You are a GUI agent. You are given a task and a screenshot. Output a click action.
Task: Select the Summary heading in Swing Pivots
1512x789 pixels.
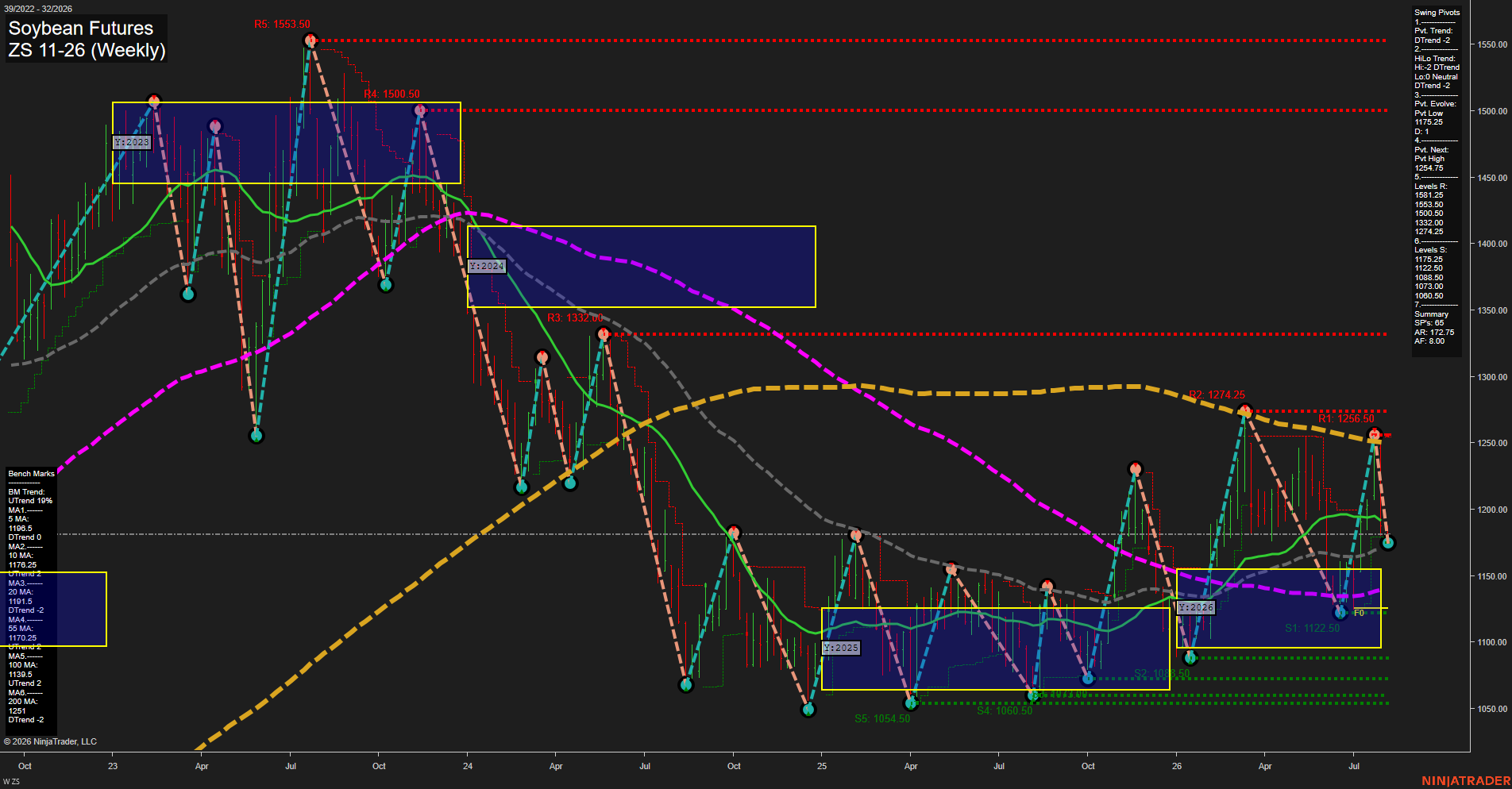point(1432,314)
